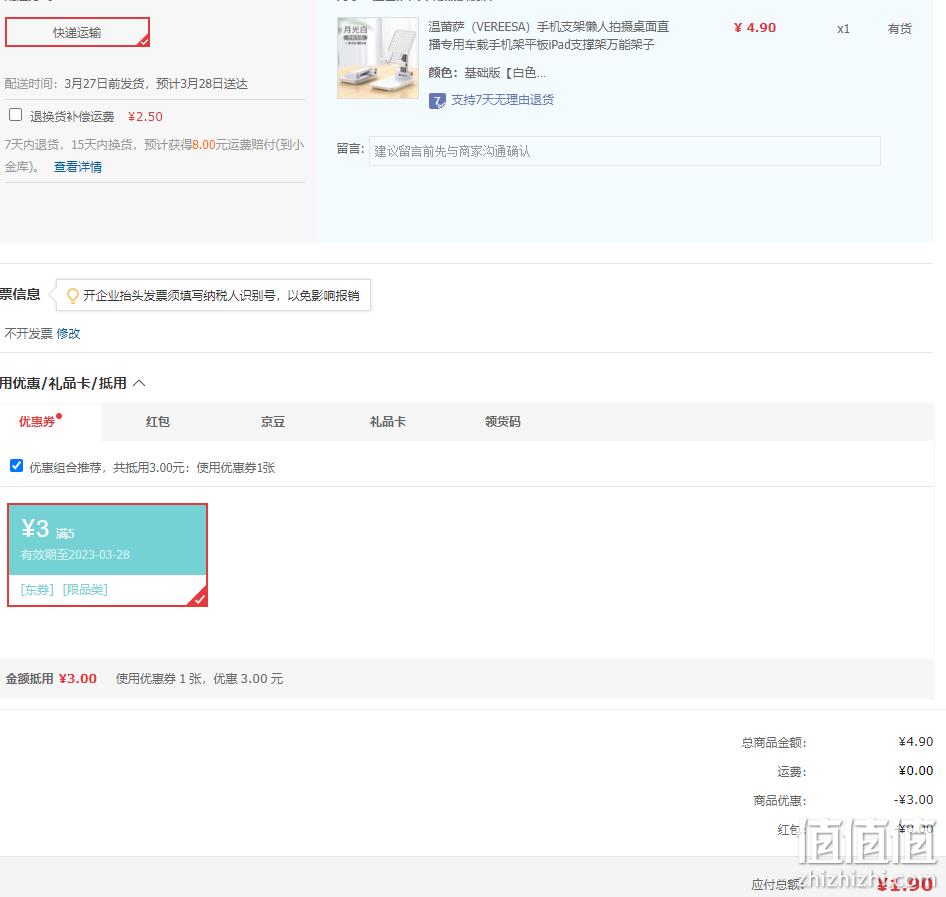
Task: Switch to the 领货码 tab
Action: [x=503, y=422]
